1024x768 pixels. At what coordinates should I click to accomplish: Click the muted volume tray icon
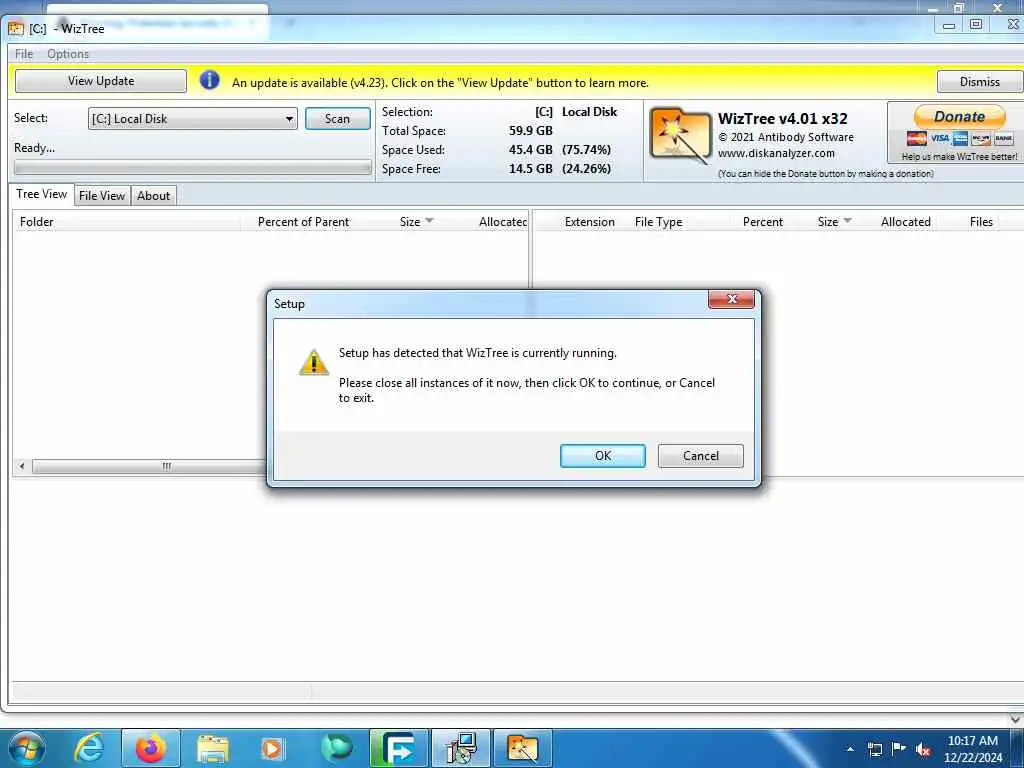pyautogui.click(x=923, y=750)
